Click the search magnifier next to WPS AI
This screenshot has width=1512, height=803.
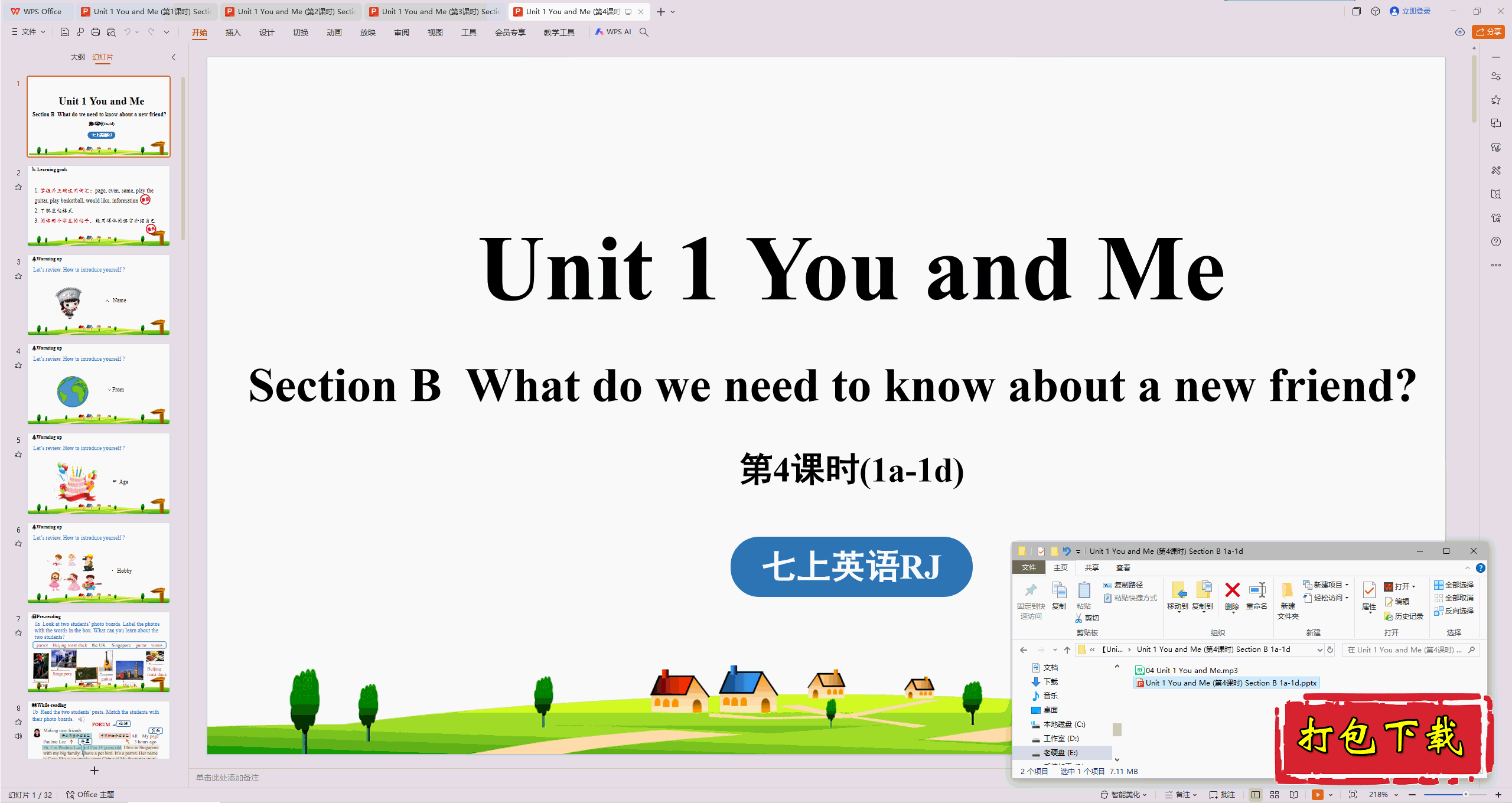(x=644, y=32)
